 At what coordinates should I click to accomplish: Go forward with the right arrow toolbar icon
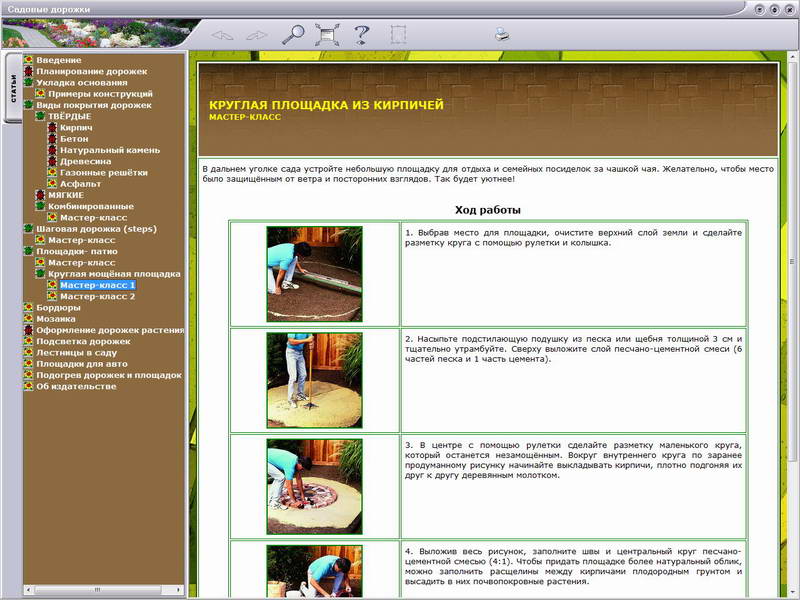tap(257, 35)
